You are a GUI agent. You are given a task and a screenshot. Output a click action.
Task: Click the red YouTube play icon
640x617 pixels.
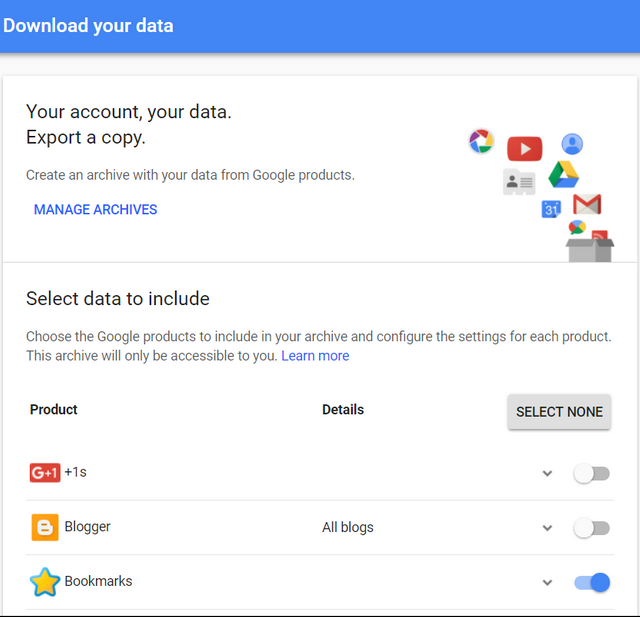click(x=524, y=149)
